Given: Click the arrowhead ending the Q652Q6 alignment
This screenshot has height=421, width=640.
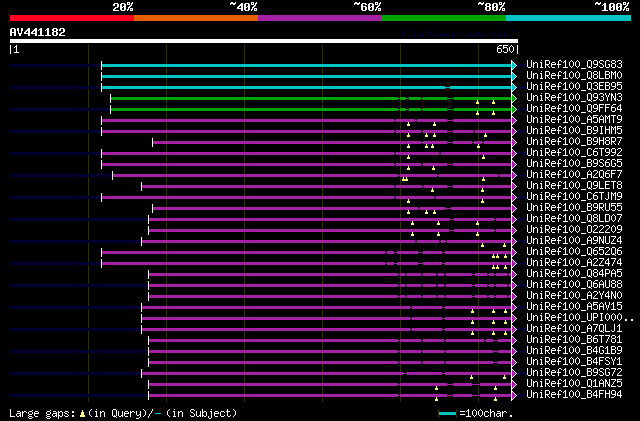Looking at the screenshot, I should (514, 253).
